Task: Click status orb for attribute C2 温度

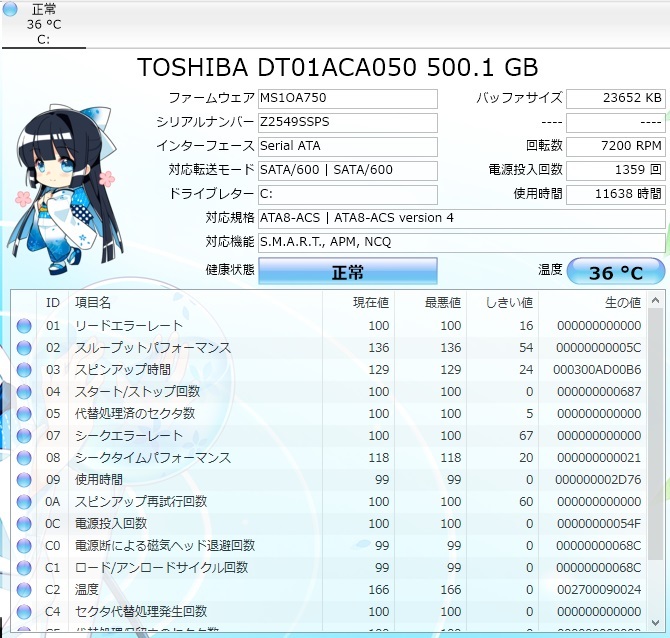Action: [24, 590]
